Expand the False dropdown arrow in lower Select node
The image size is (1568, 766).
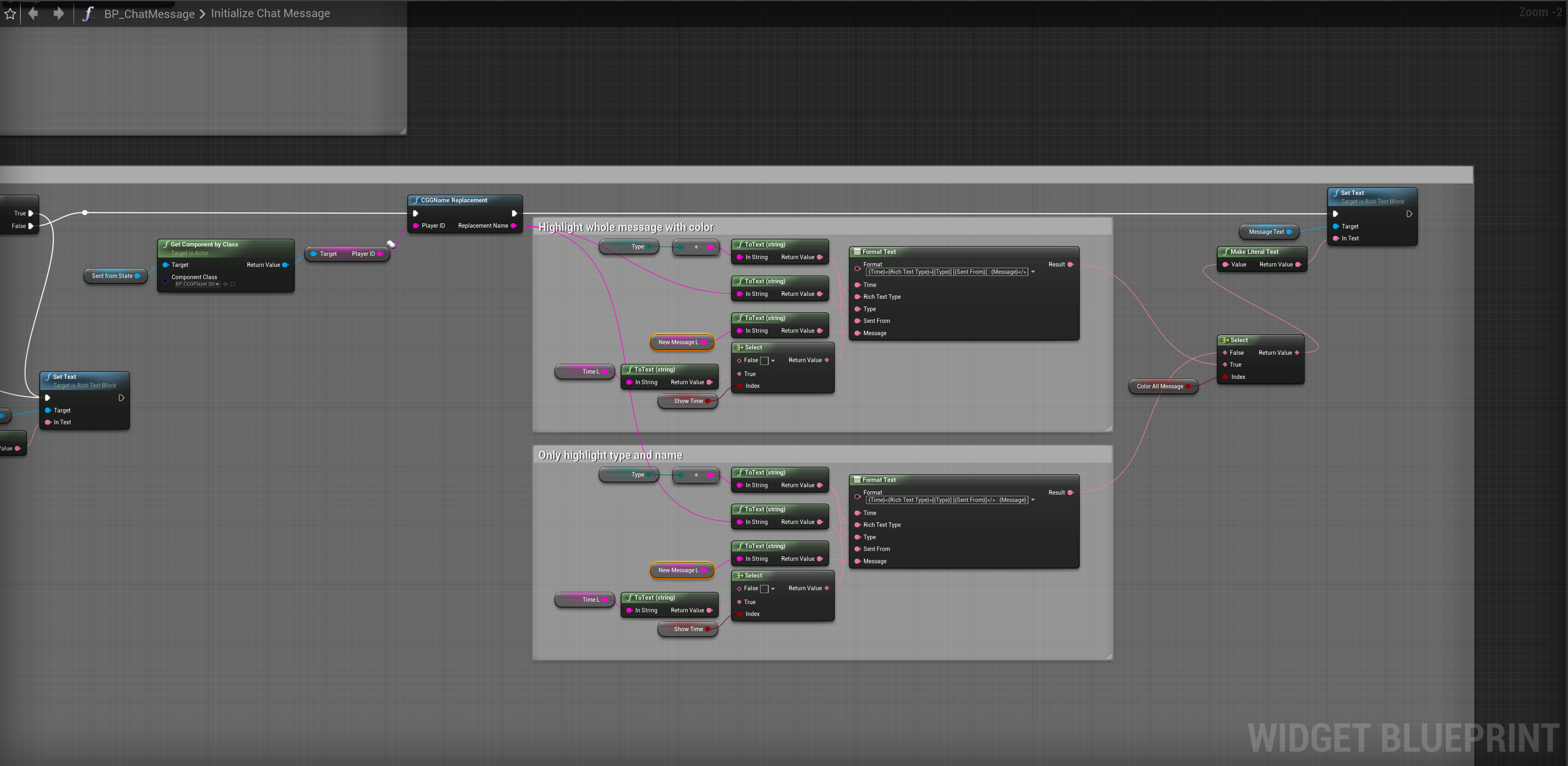773,589
